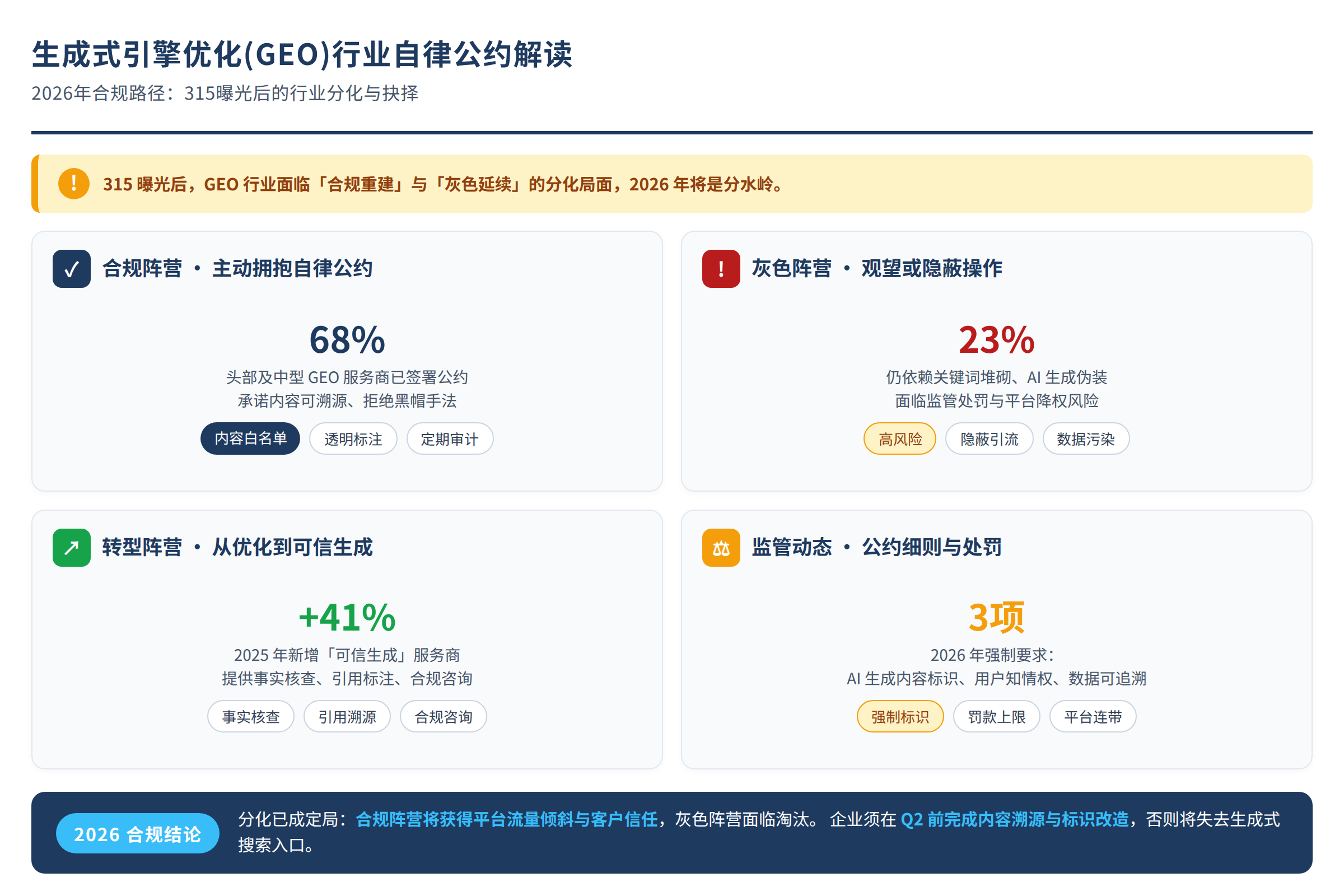Pick the 罚款上限 tag
This screenshot has height=896, width=1344.
(x=997, y=716)
